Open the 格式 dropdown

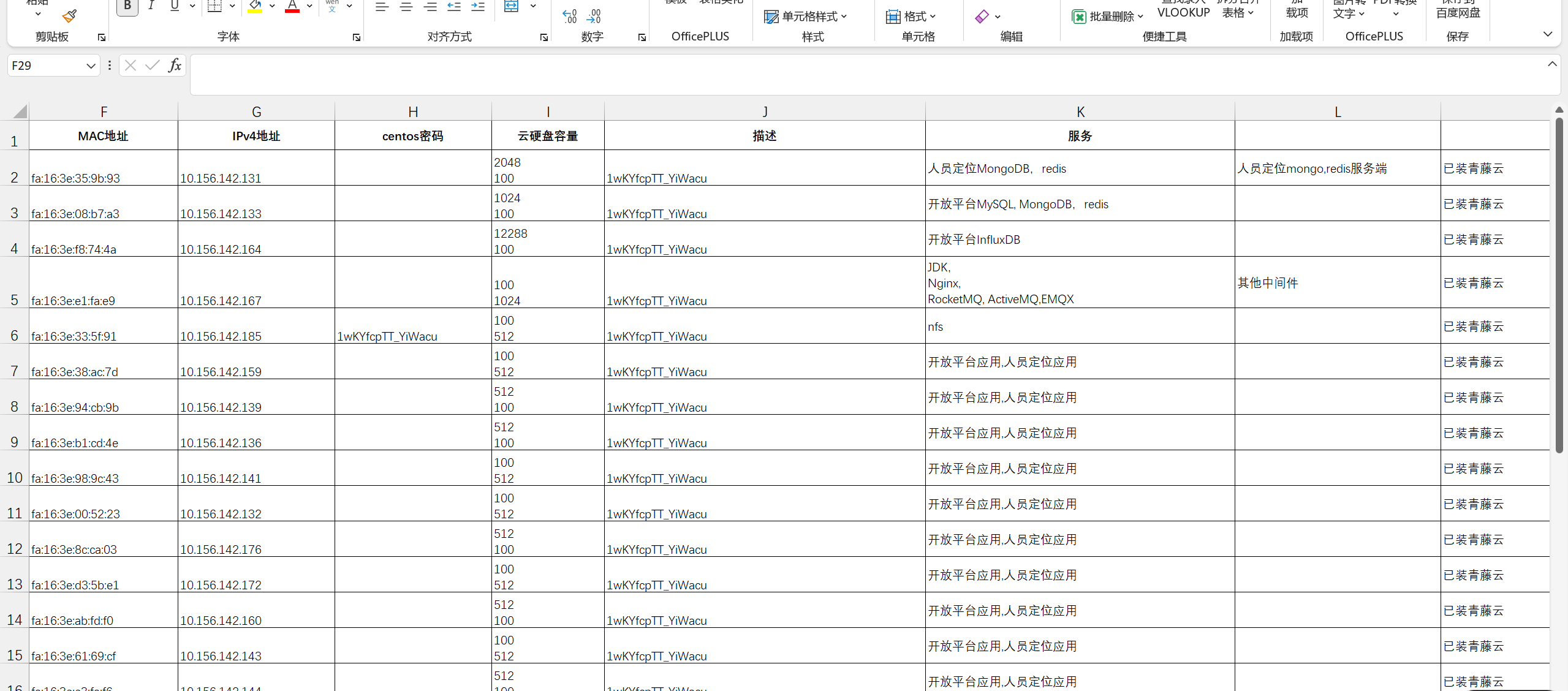911,17
